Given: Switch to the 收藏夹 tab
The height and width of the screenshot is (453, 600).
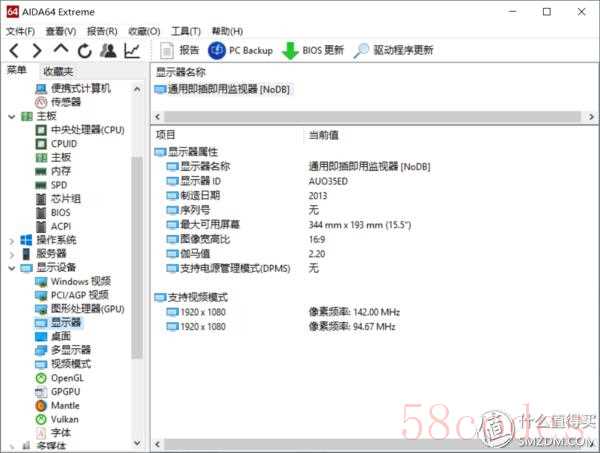Looking at the screenshot, I should [58, 71].
